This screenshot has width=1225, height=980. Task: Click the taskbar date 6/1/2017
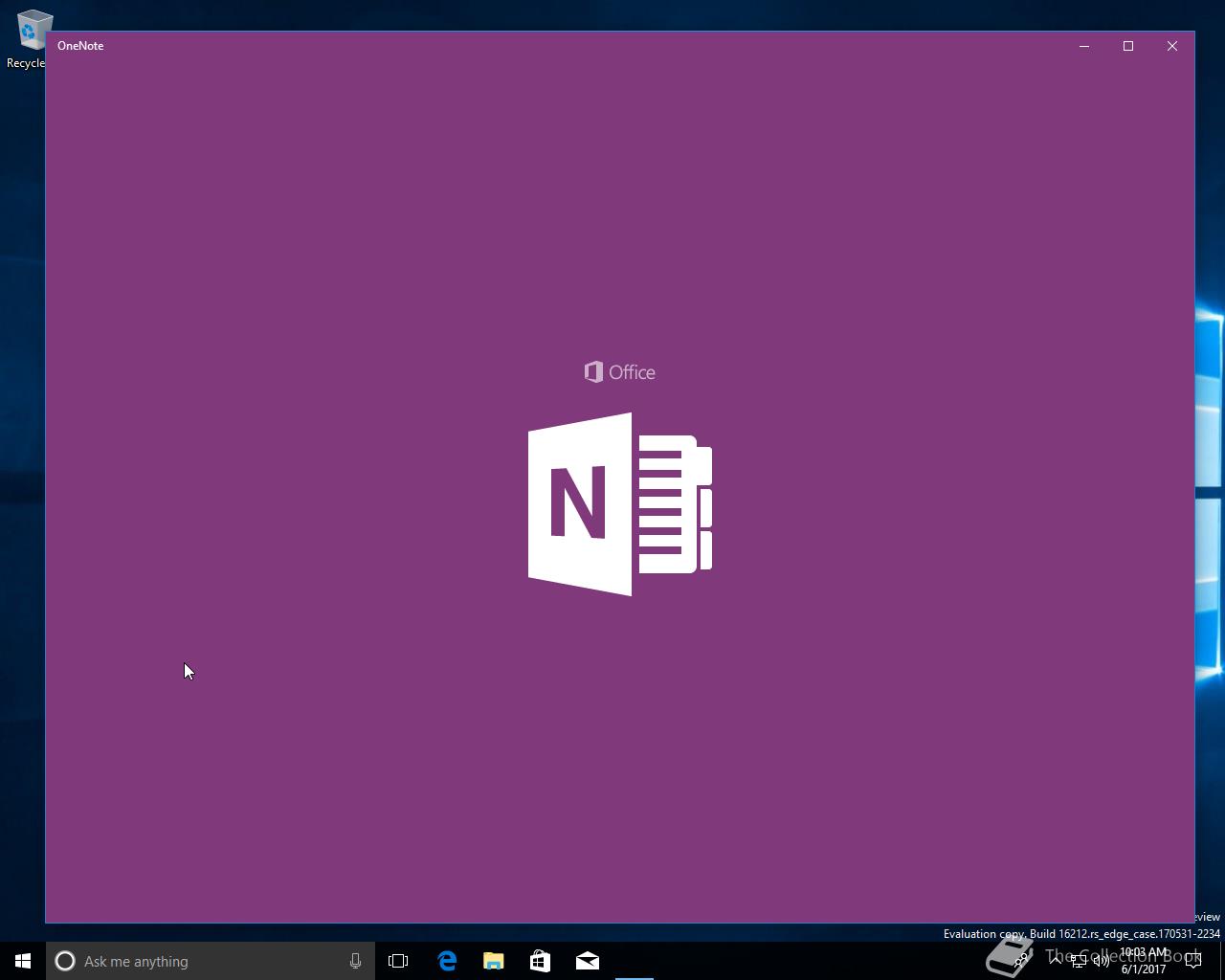point(1144,969)
